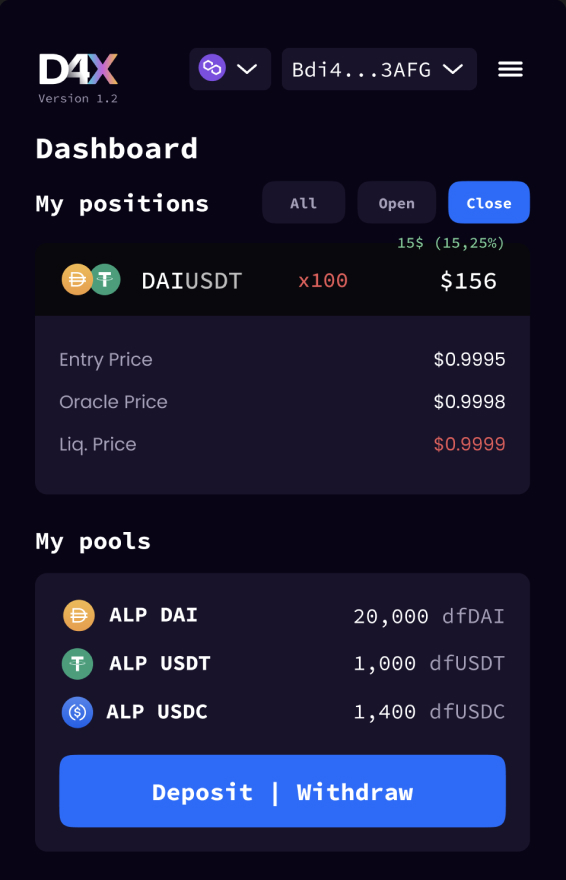The height and width of the screenshot is (880, 566).
Task: Select the ALP USDC pool row
Action: [283, 712]
